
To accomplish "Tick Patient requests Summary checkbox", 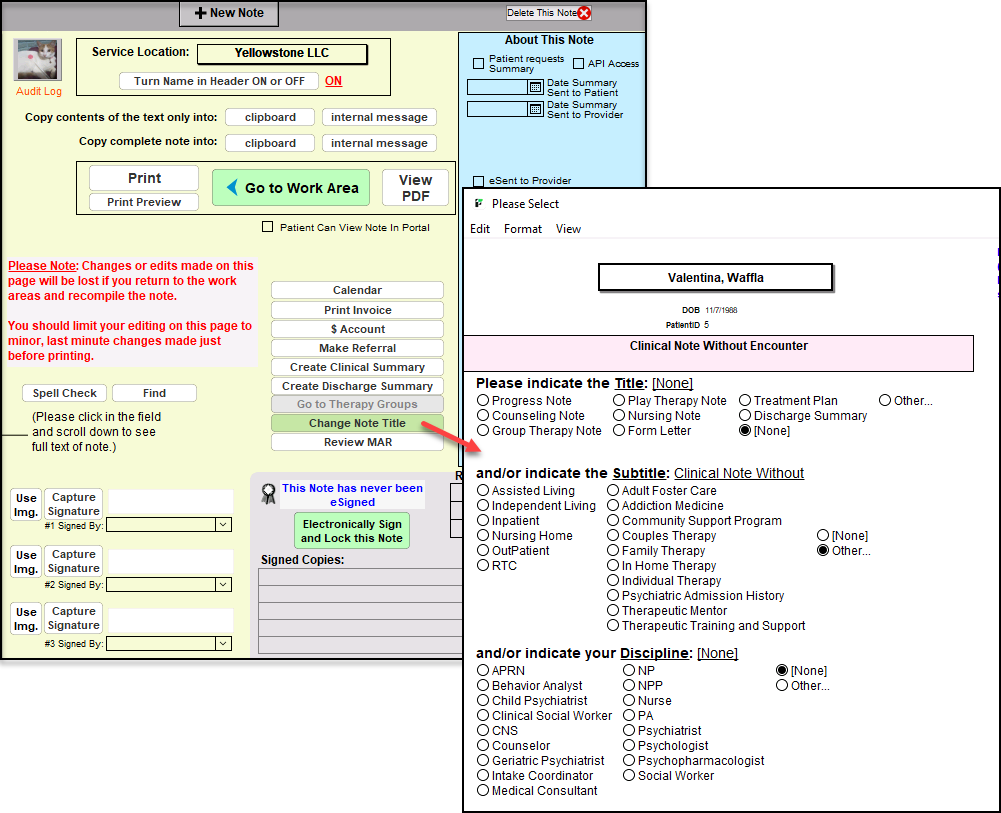I will pyautogui.click(x=478, y=64).
